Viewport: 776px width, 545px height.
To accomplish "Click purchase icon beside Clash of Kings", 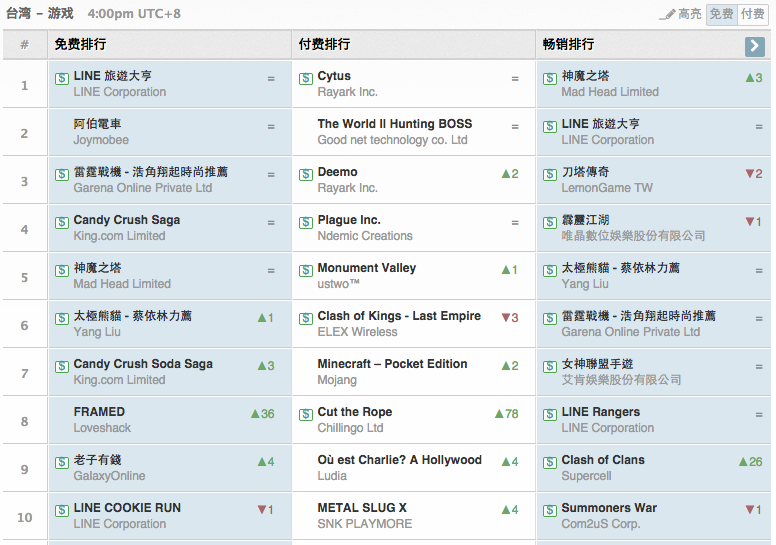I will click(x=306, y=318).
